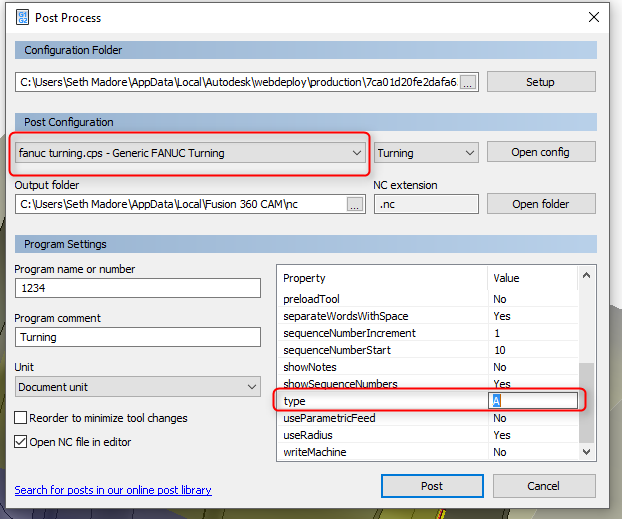The image size is (622, 519).
Task: Open the online post library link
Action: click(x=113, y=490)
